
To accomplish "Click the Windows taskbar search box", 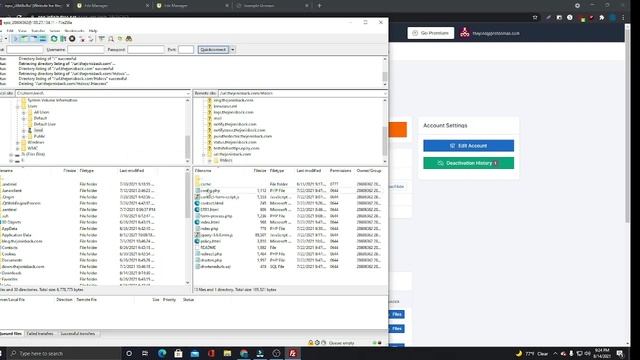I will 64,353.
